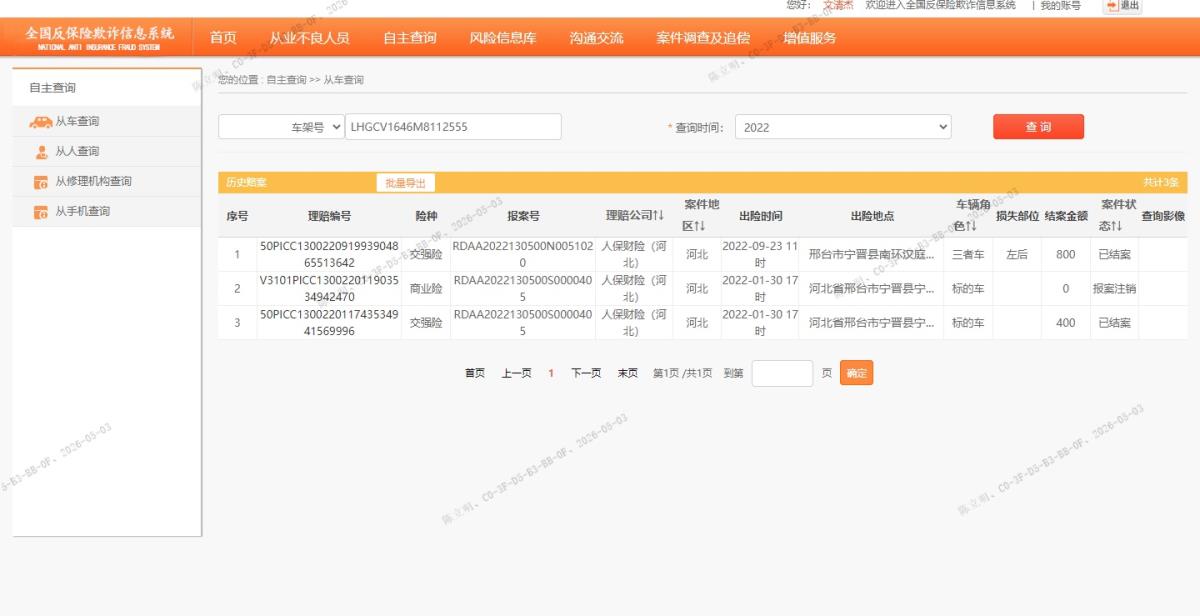Screen dimensions: 1200x616
Task: Click settlement amount 400 cell
Action: pyautogui.click(x=1065, y=323)
